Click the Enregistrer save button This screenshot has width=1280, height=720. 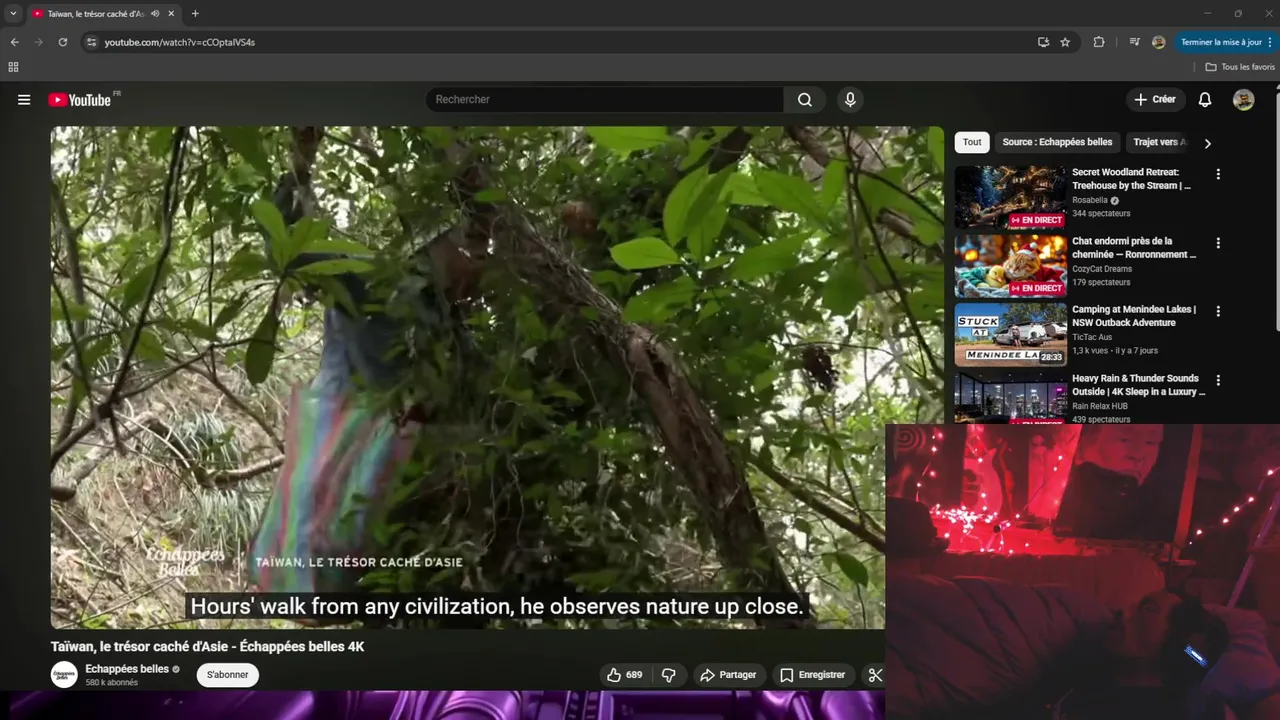click(x=812, y=675)
